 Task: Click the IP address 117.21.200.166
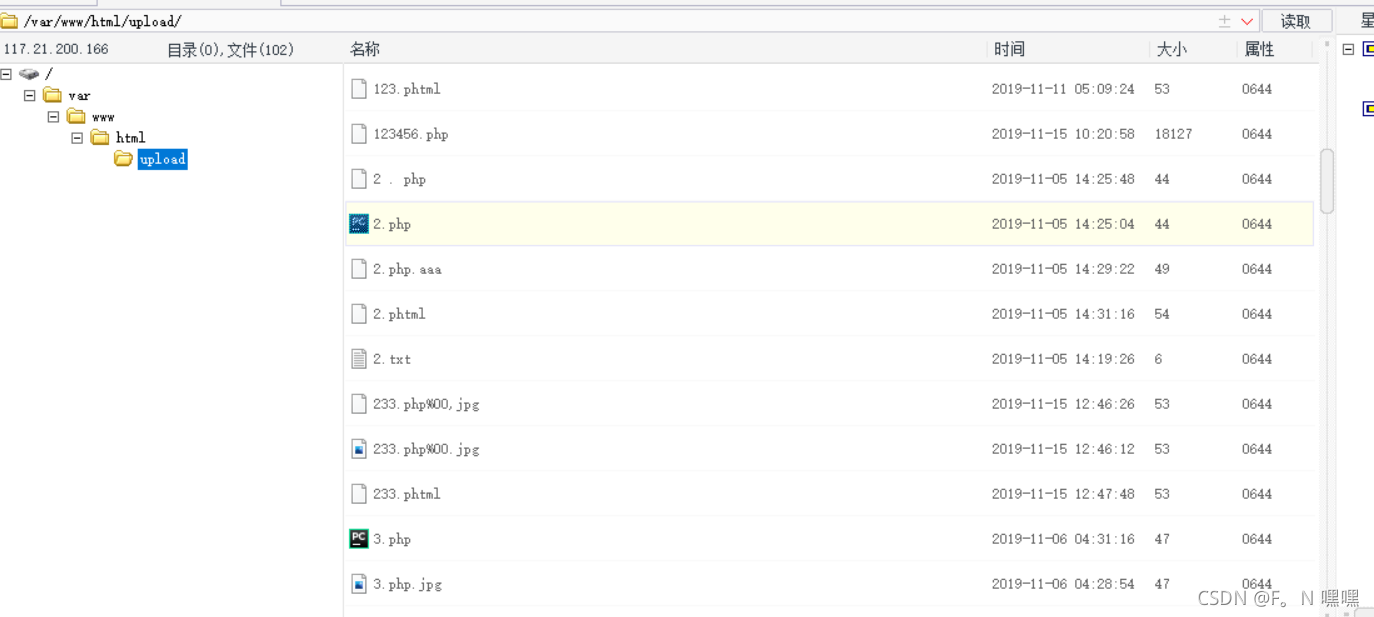coord(56,49)
